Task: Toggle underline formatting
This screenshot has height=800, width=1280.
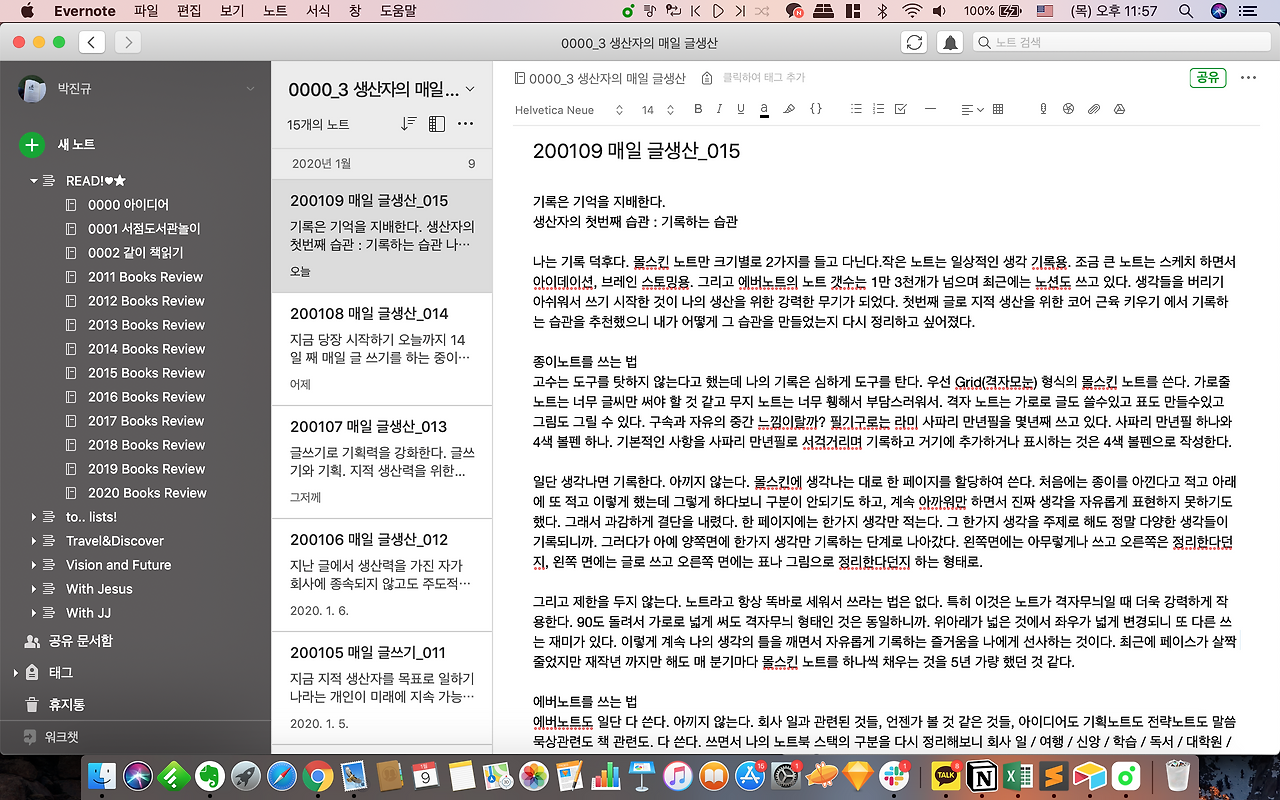Action: coord(739,109)
